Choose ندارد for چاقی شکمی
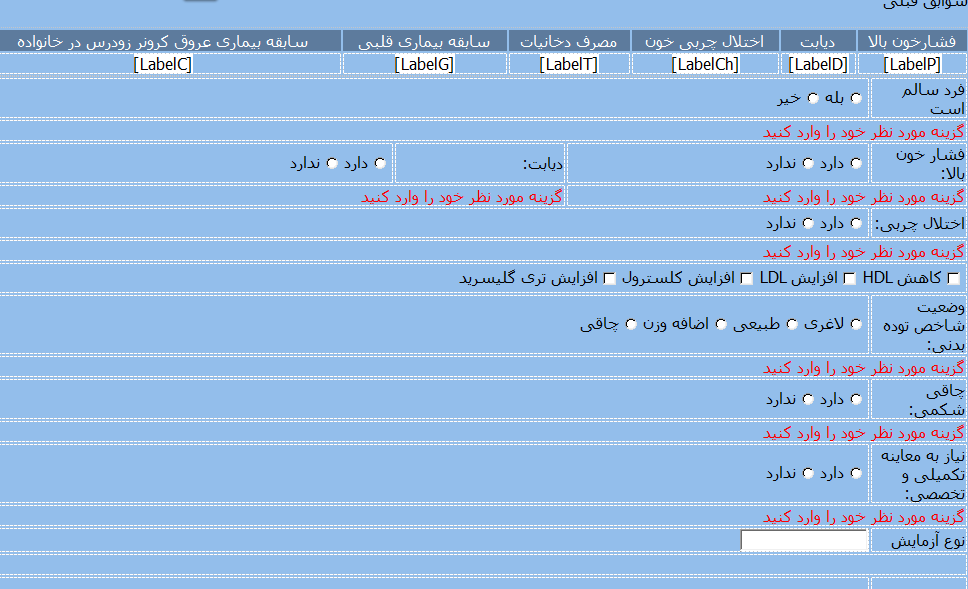968x589 pixels. click(808, 399)
